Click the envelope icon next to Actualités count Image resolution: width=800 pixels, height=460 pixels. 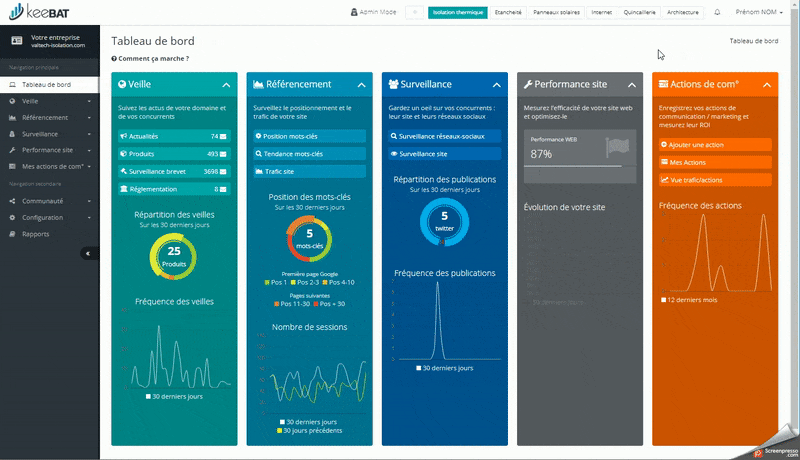[225, 136]
